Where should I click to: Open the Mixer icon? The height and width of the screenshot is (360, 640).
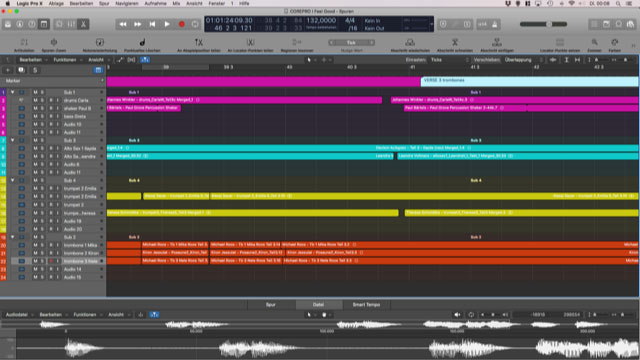71,24
